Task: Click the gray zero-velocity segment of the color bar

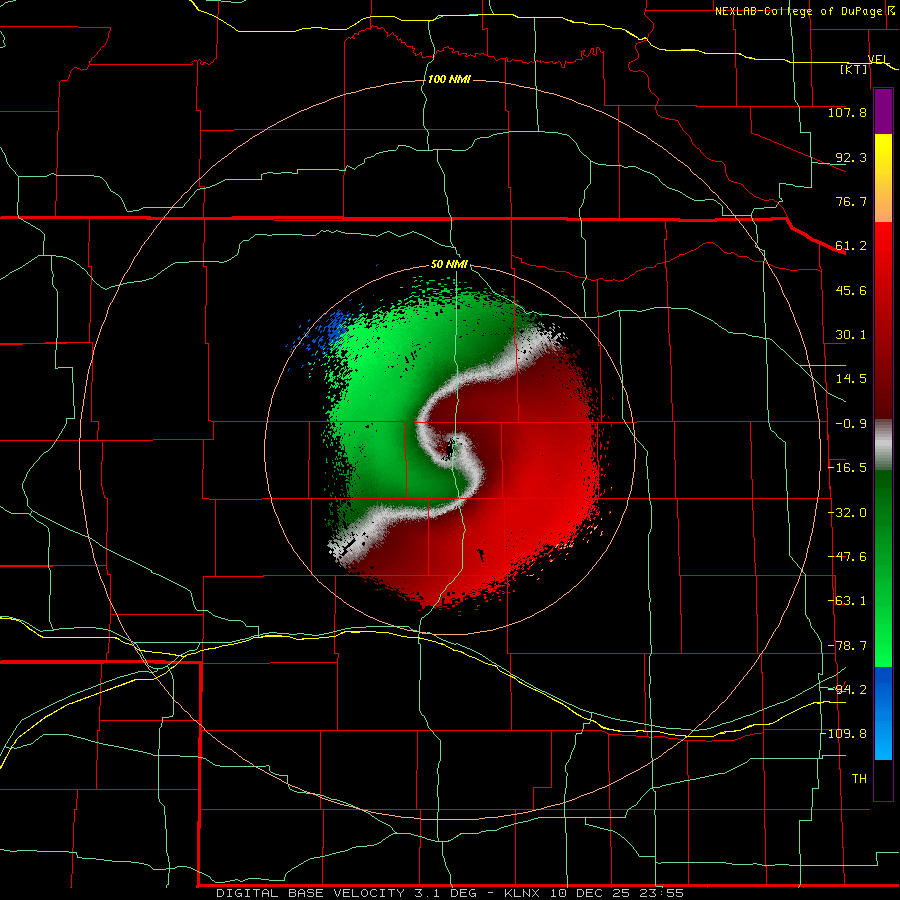Action: point(883,444)
